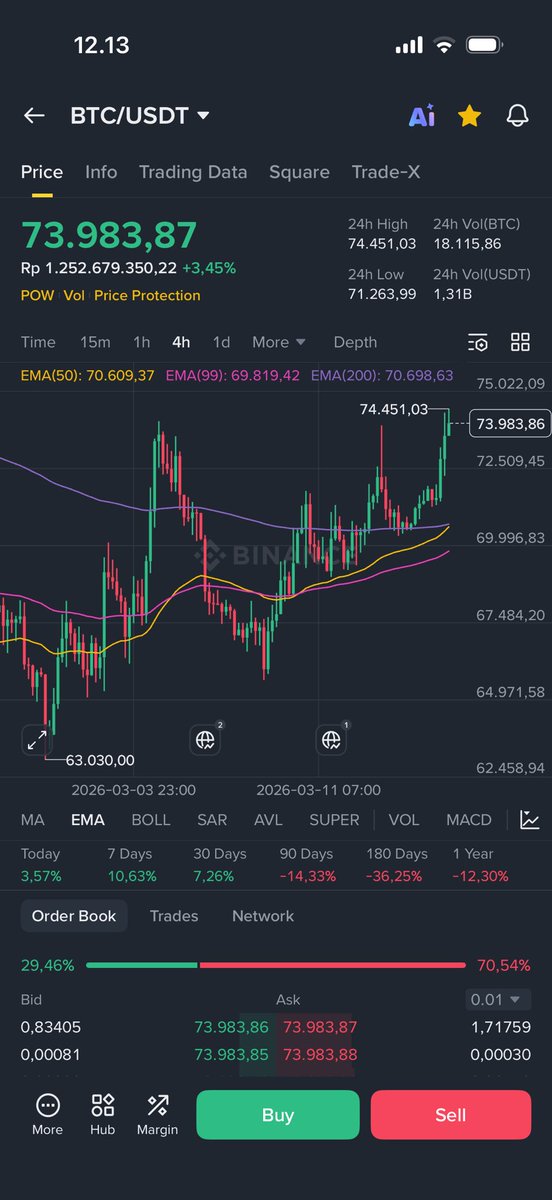Image resolution: width=552 pixels, height=1200 pixels.
Task: Tap the back arrow icon
Action: 34,116
